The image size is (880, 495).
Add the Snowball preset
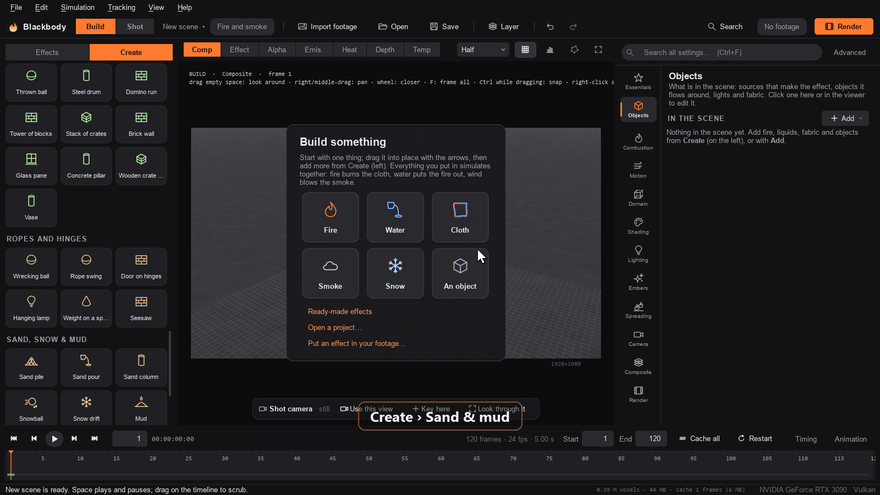[x=31, y=408]
